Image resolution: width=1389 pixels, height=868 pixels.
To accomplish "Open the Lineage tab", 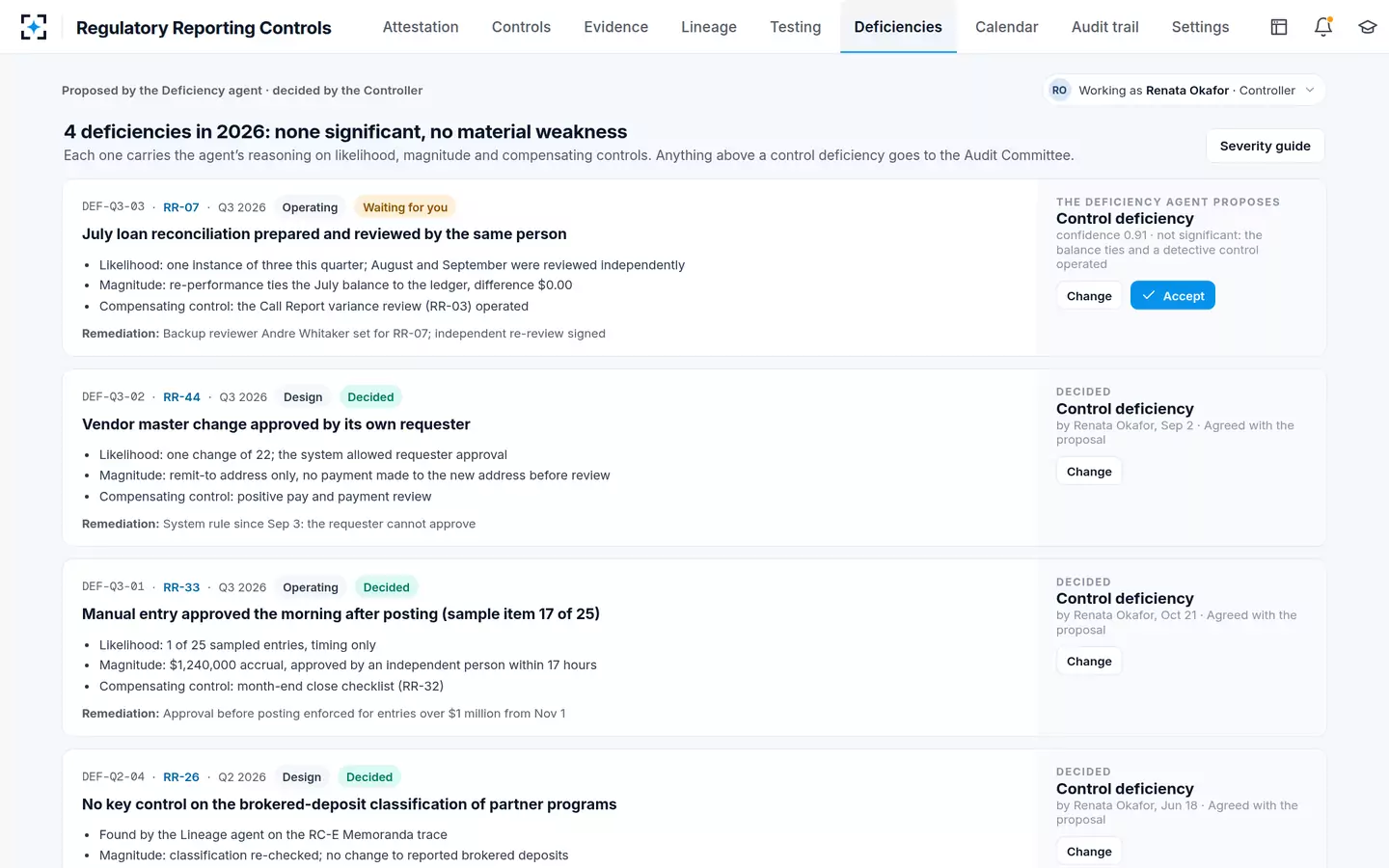I will pos(709,27).
